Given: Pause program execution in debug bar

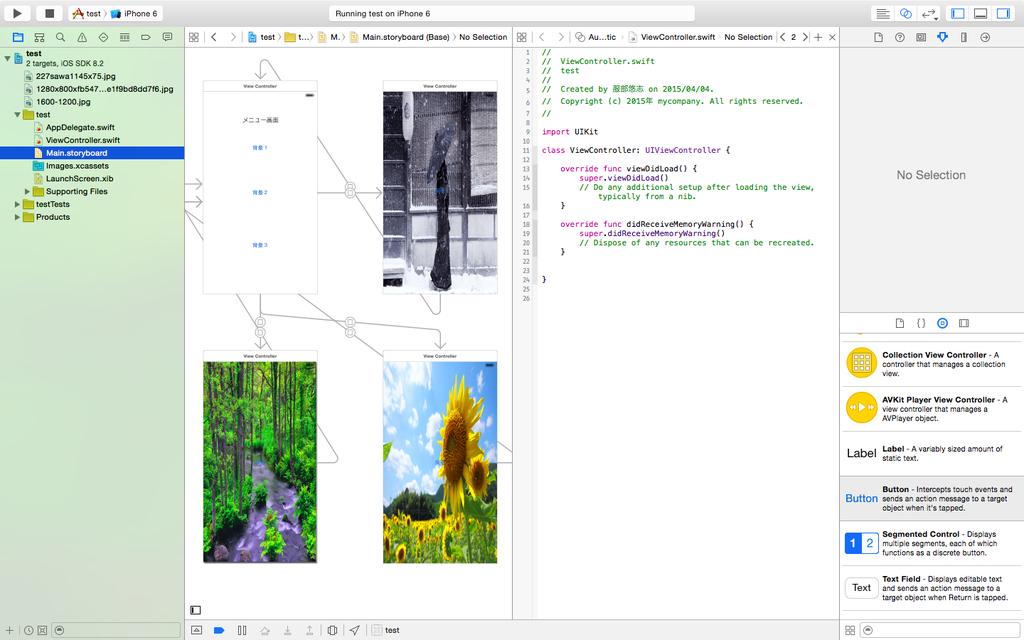Looking at the screenshot, I should point(242,630).
